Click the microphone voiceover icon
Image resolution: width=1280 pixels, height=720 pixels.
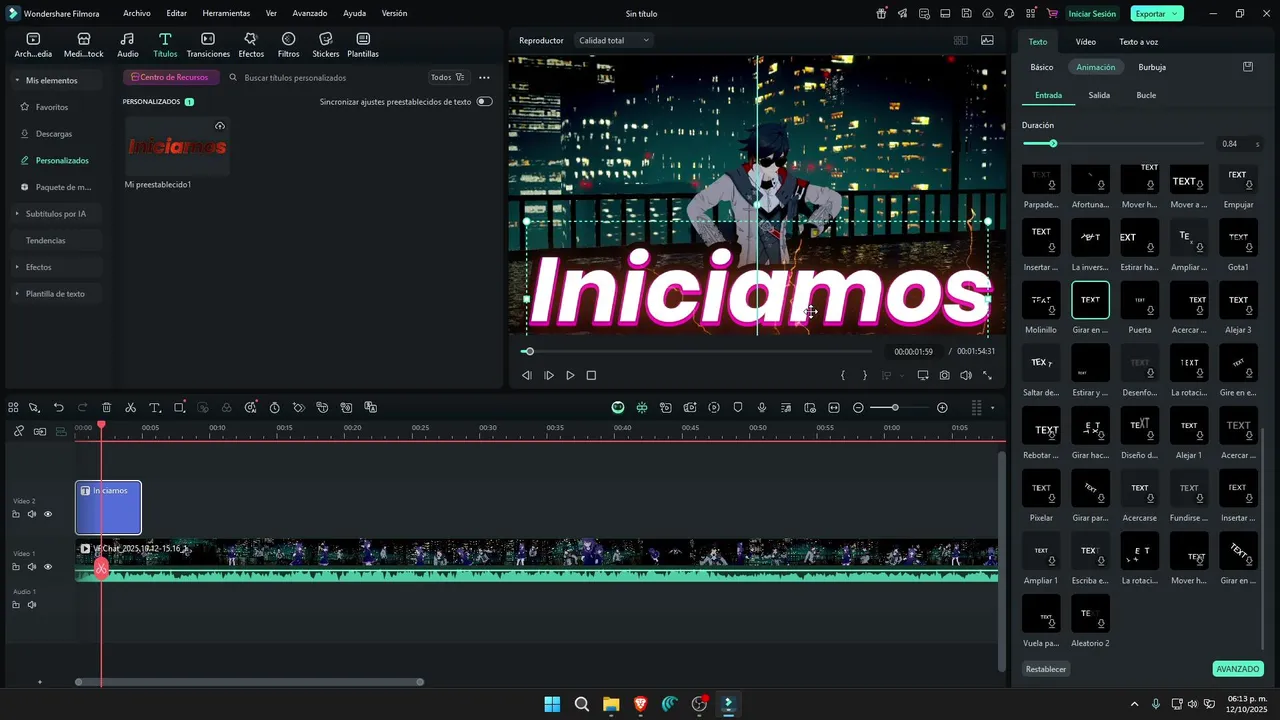click(762, 408)
